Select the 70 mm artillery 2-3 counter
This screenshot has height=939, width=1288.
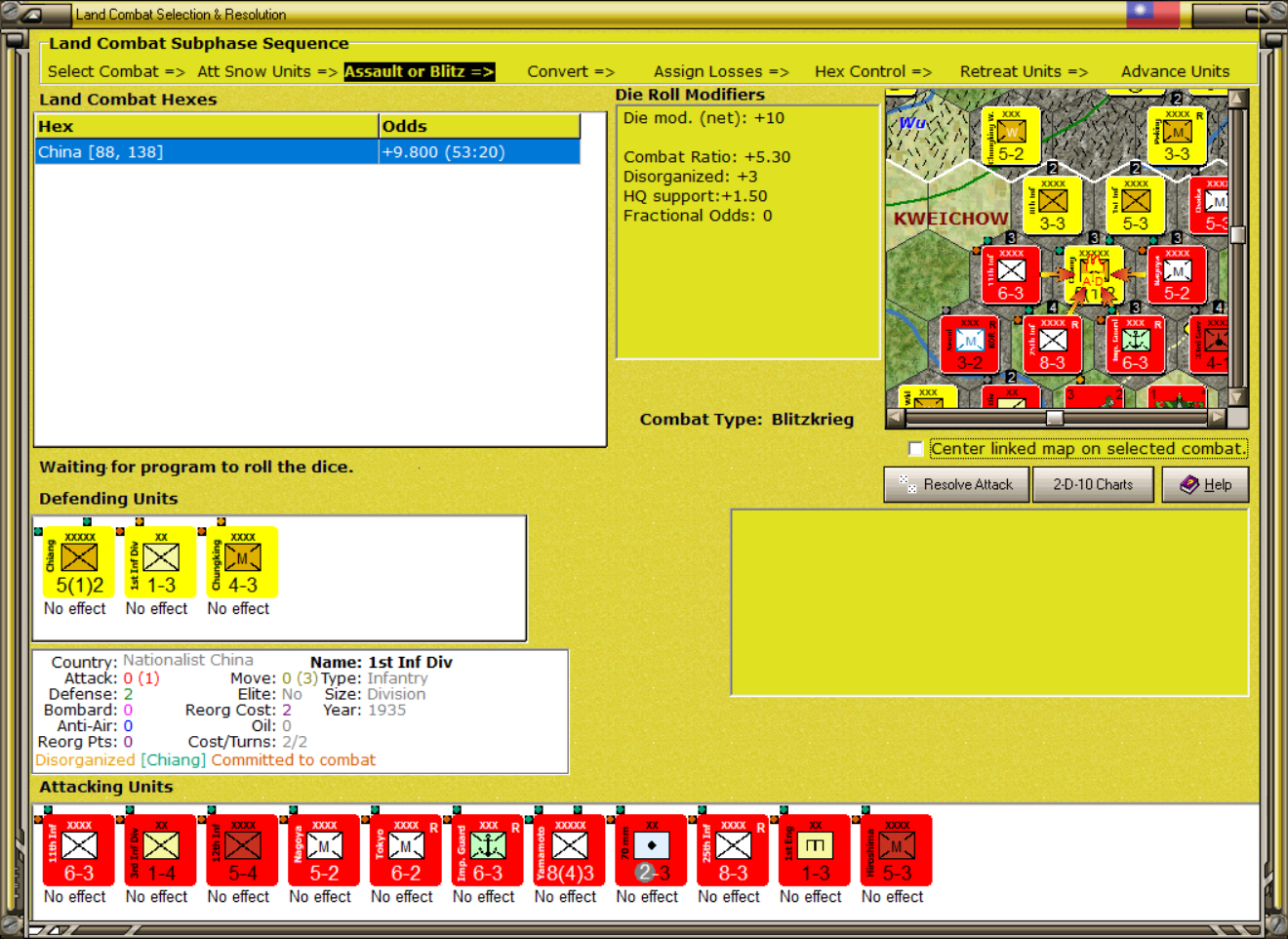pyautogui.click(x=652, y=850)
